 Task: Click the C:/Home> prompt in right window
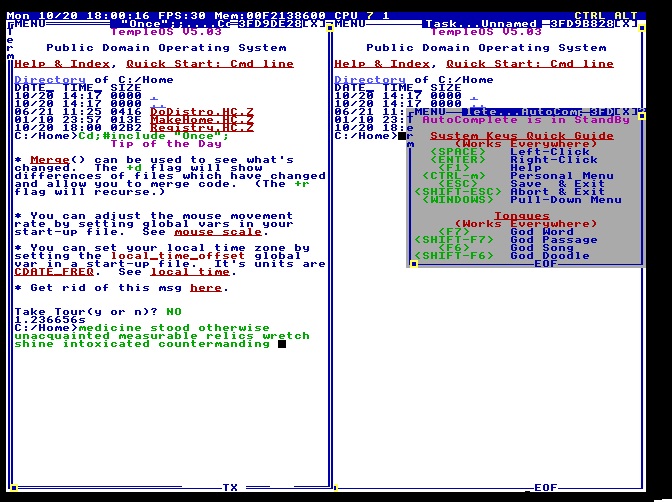(x=366, y=136)
